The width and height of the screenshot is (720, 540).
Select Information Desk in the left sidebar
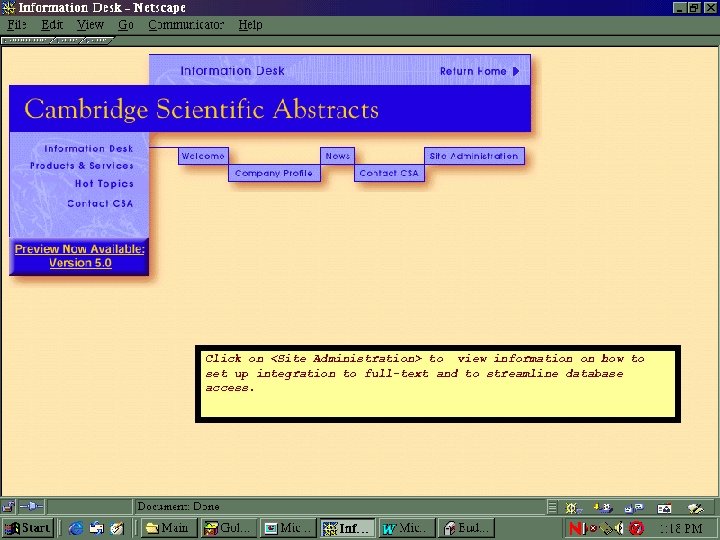pyautogui.click(x=89, y=149)
